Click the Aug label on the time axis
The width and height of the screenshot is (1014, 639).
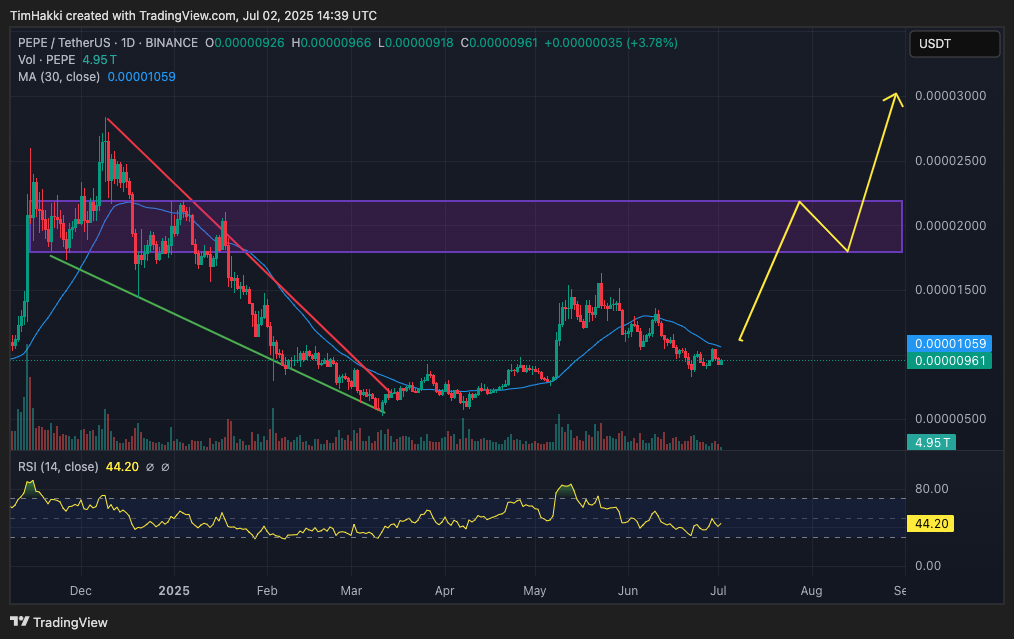pos(810,591)
